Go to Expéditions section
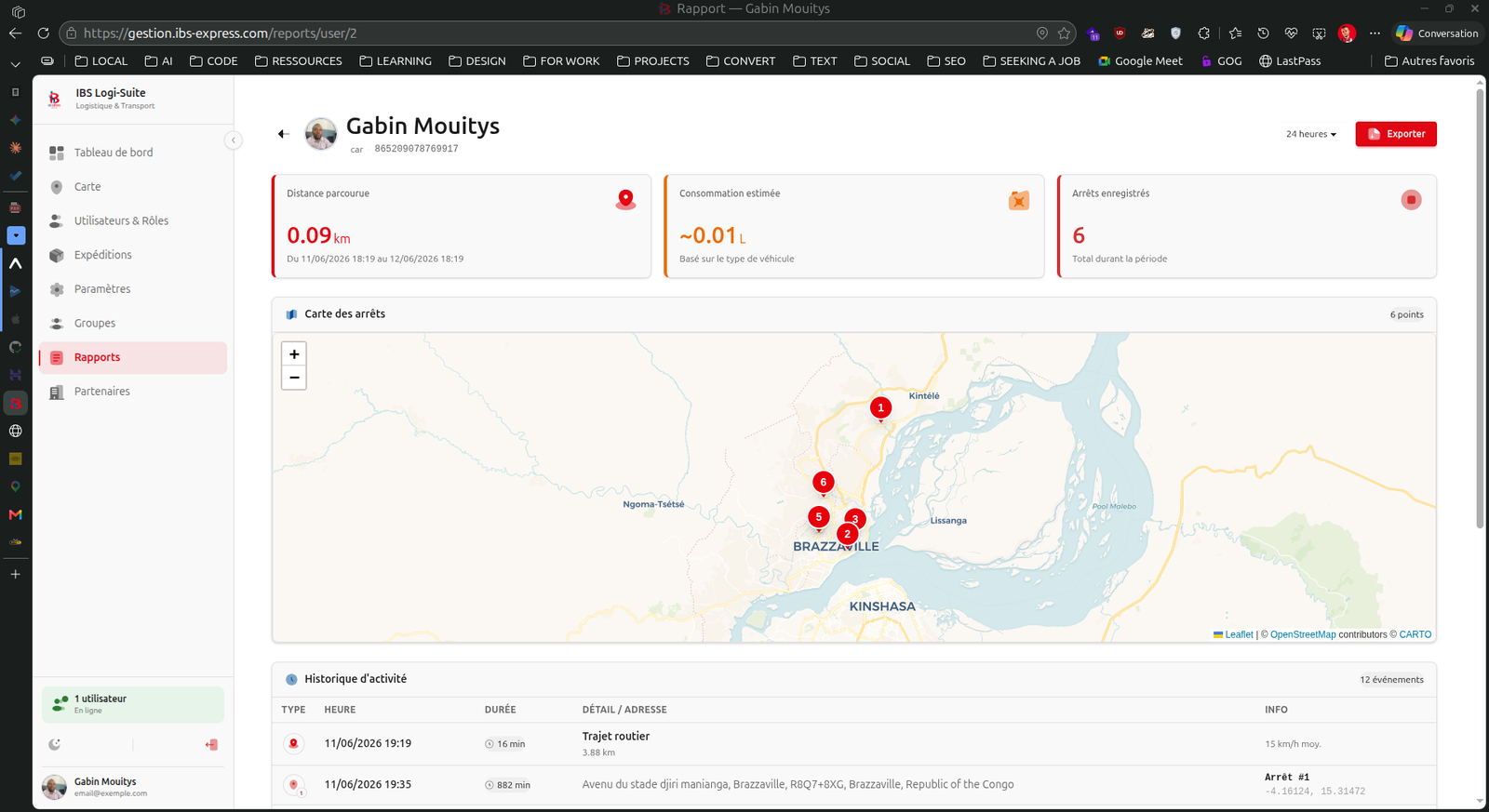The image size is (1489, 812). (x=133, y=255)
